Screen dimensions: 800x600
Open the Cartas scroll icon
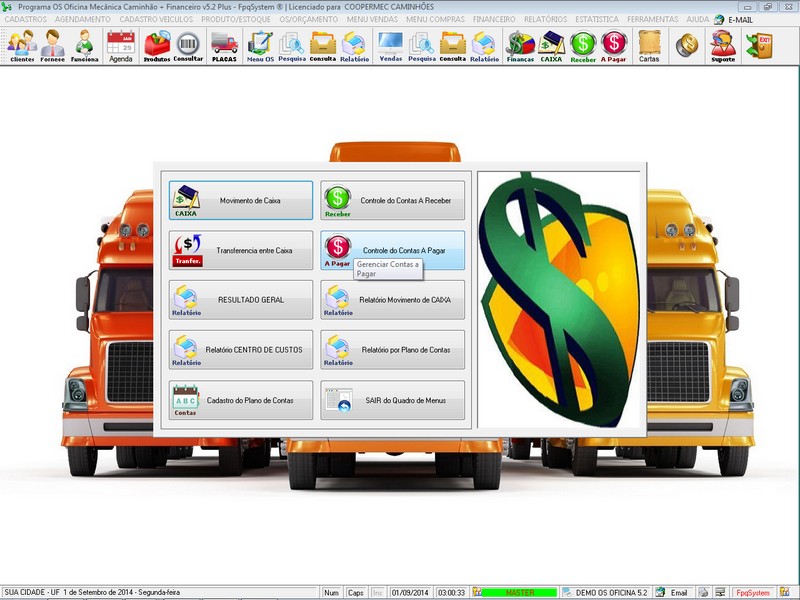[649, 46]
